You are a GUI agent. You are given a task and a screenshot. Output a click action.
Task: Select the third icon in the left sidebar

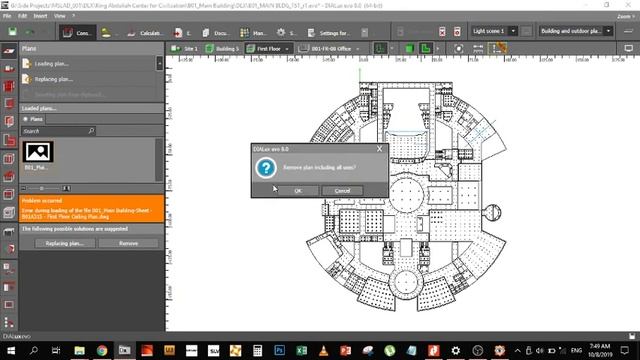tap(9, 86)
